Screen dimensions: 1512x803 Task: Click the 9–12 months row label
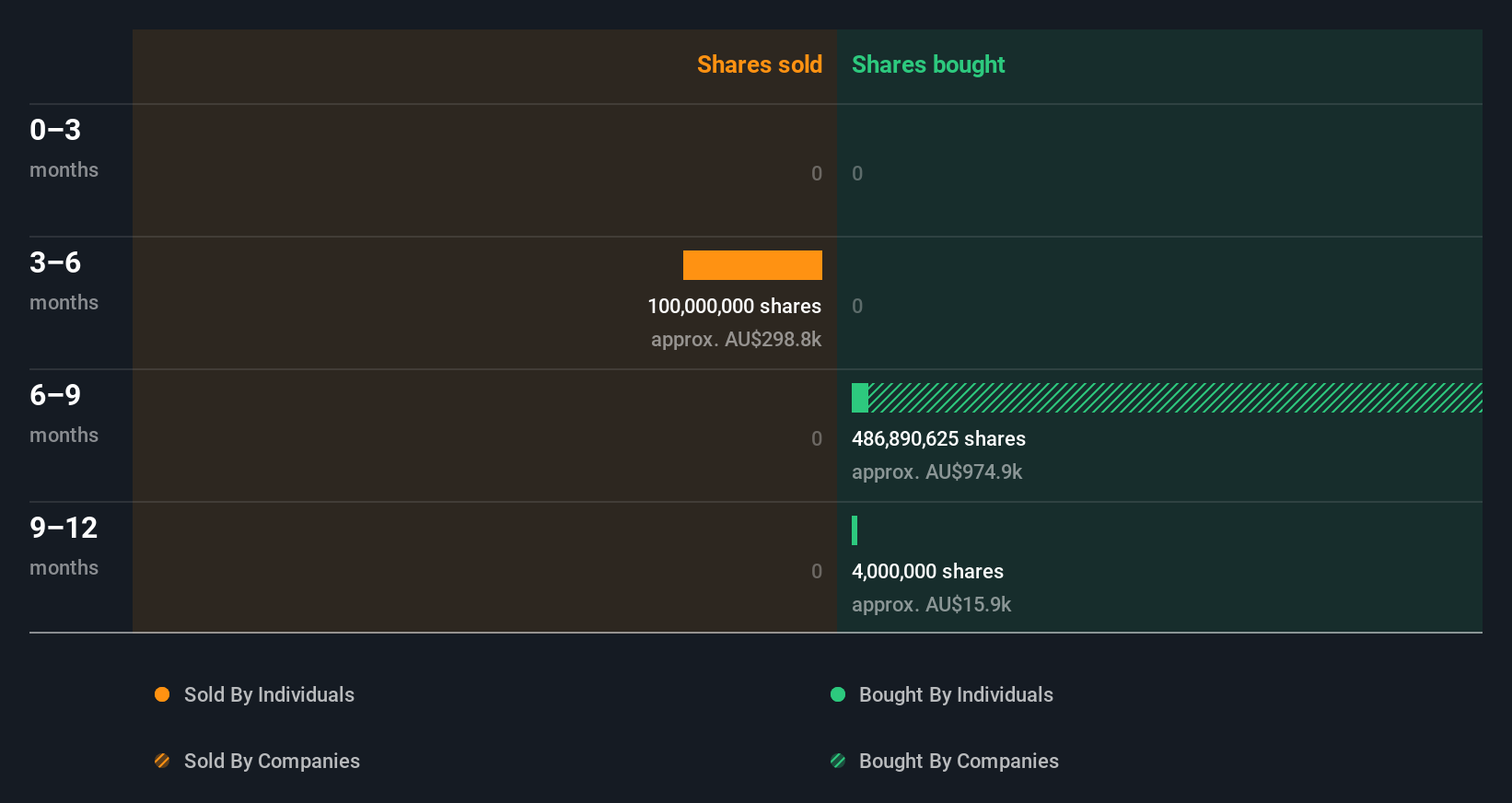pyautogui.click(x=64, y=546)
